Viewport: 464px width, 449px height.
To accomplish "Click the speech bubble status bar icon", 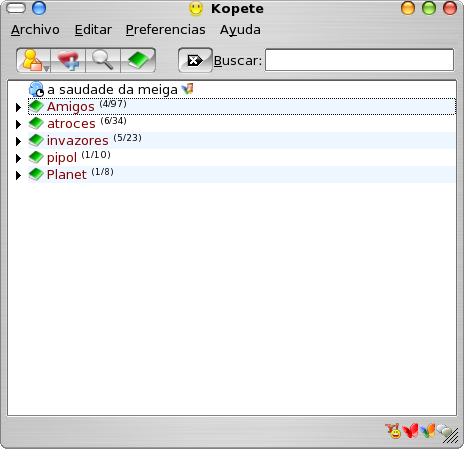I will [444, 430].
